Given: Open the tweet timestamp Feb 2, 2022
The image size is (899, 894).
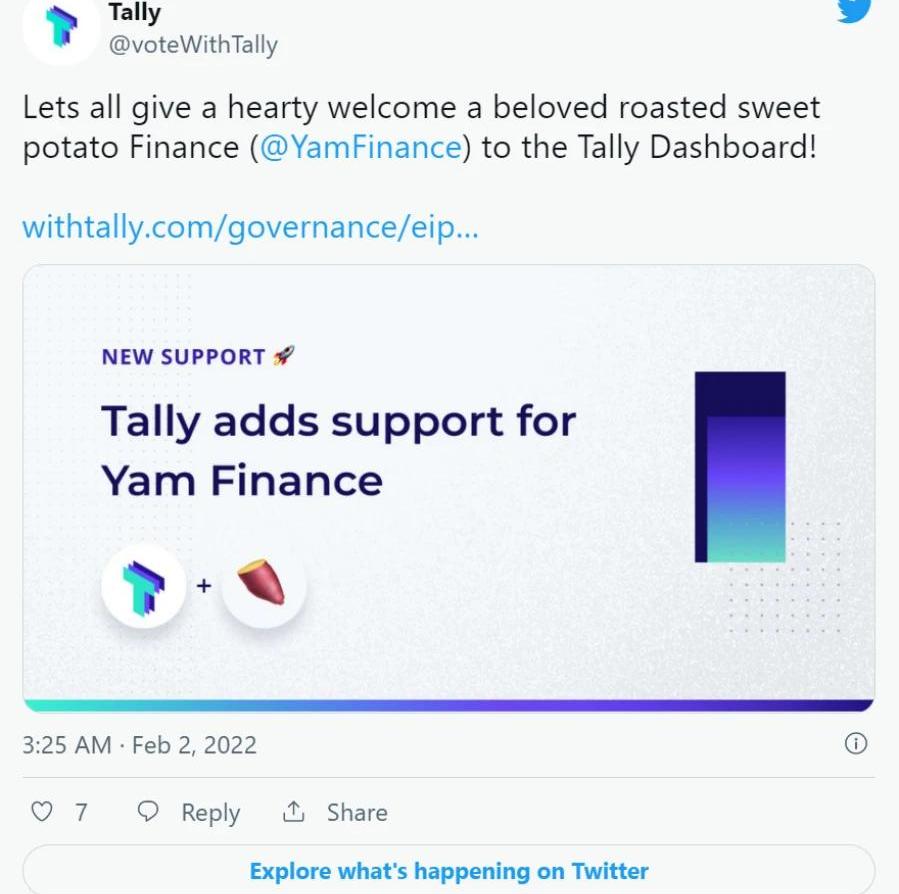Looking at the screenshot, I should point(139,745).
